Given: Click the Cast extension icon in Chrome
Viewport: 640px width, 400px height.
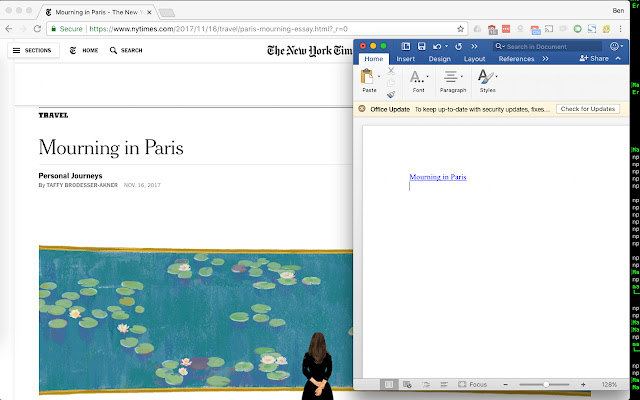Looking at the screenshot, I should [x=549, y=29].
